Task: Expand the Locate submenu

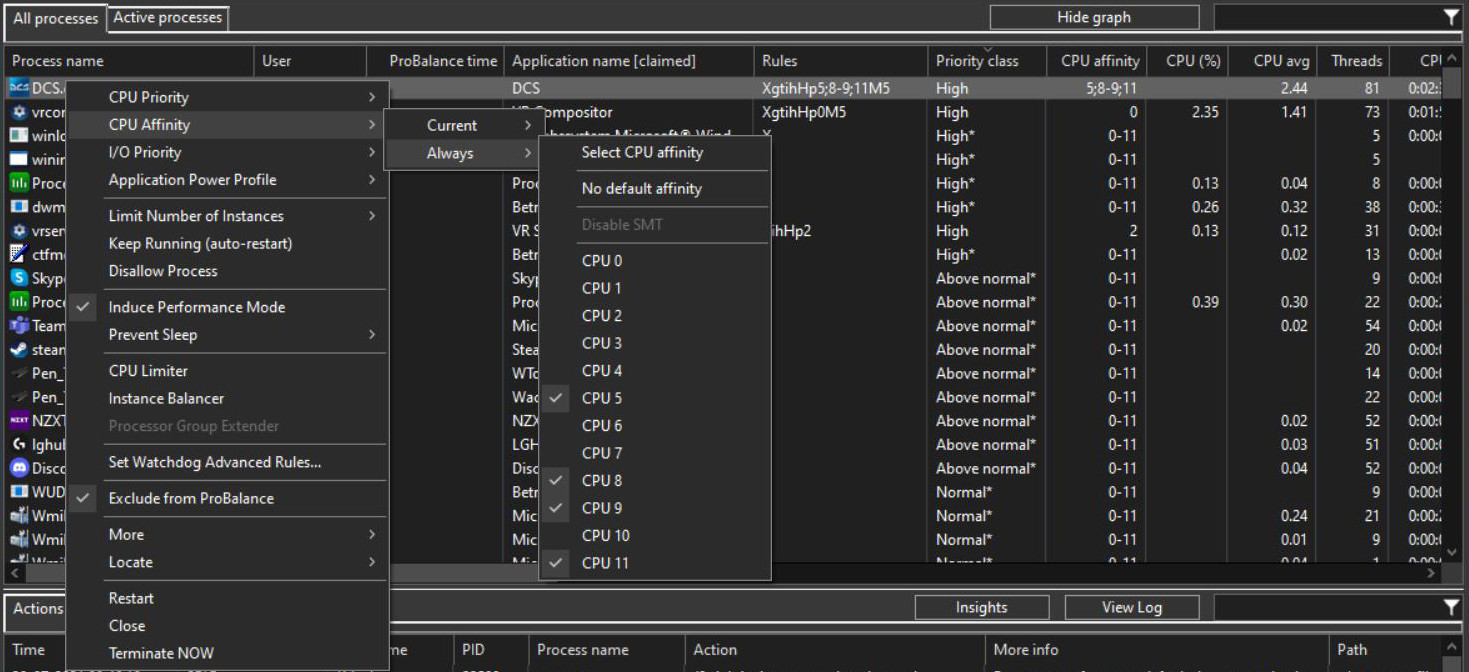Action: (x=227, y=562)
